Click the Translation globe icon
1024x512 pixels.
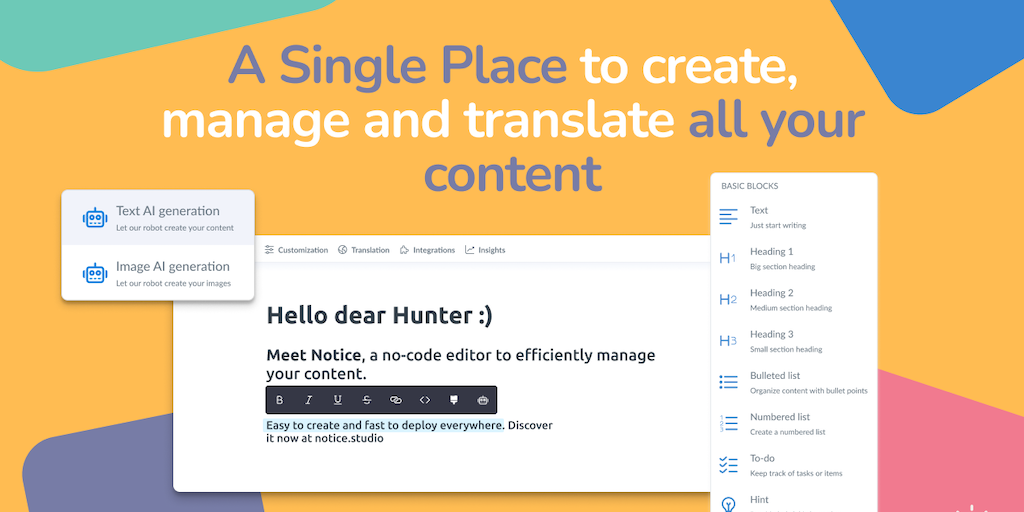[343, 249]
